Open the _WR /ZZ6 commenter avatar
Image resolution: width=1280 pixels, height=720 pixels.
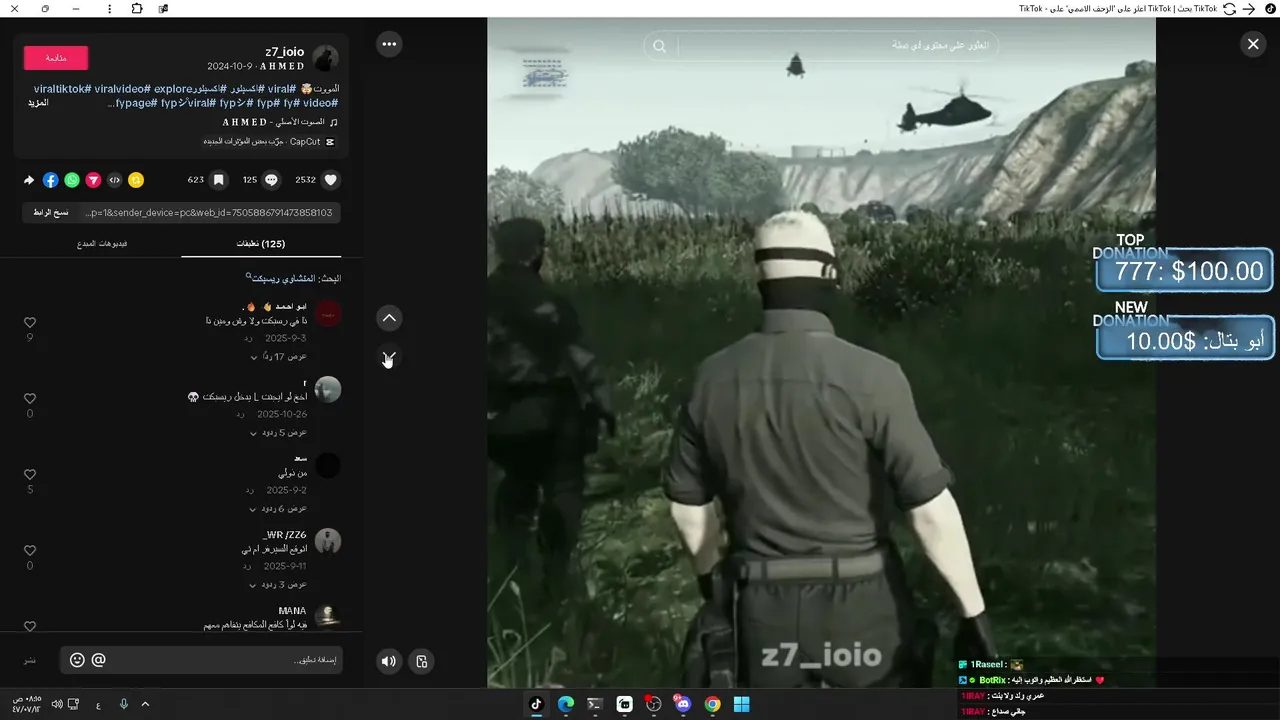click(x=328, y=542)
